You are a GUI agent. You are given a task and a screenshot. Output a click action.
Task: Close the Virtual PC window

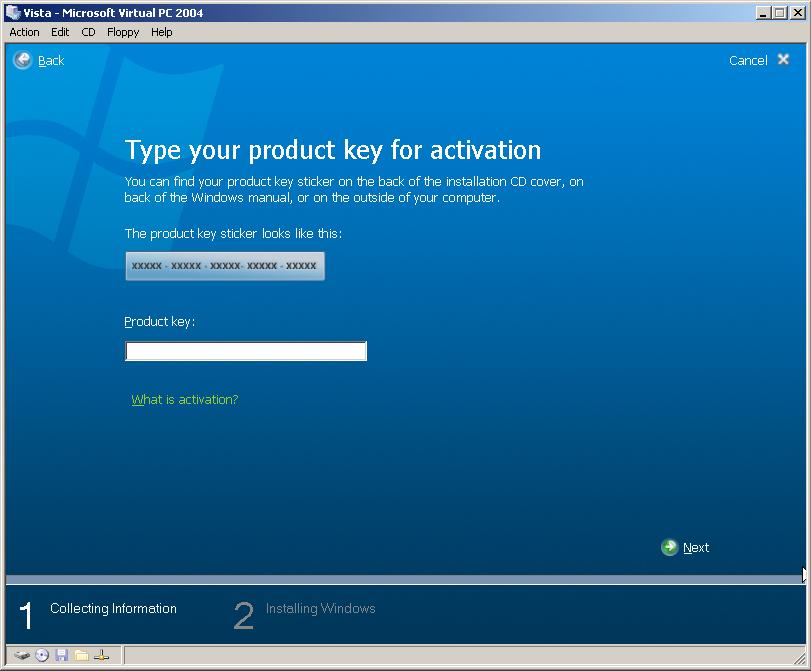click(798, 13)
